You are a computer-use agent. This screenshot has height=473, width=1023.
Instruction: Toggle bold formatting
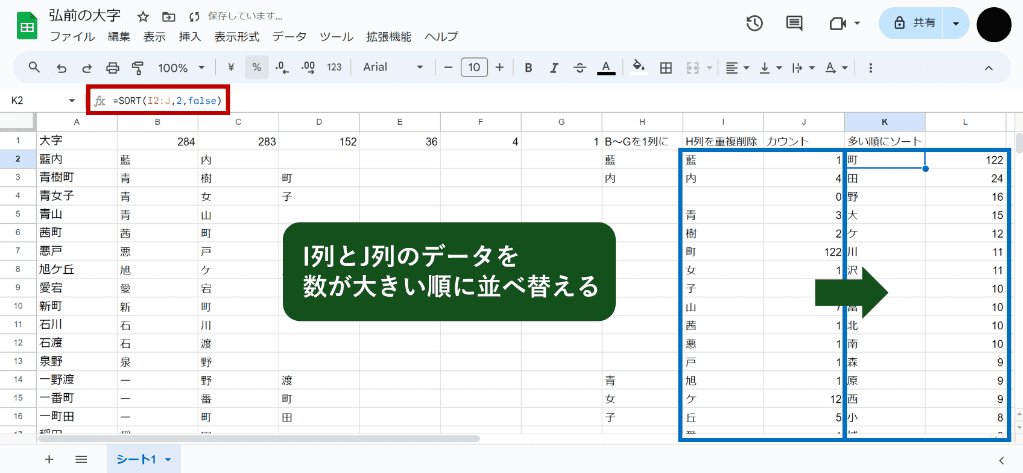529,67
